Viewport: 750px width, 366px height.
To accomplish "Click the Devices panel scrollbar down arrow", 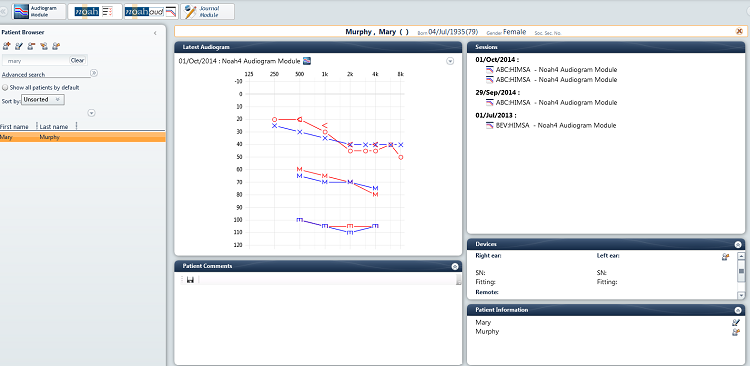I will pyautogui.click(x=741, y=295).
